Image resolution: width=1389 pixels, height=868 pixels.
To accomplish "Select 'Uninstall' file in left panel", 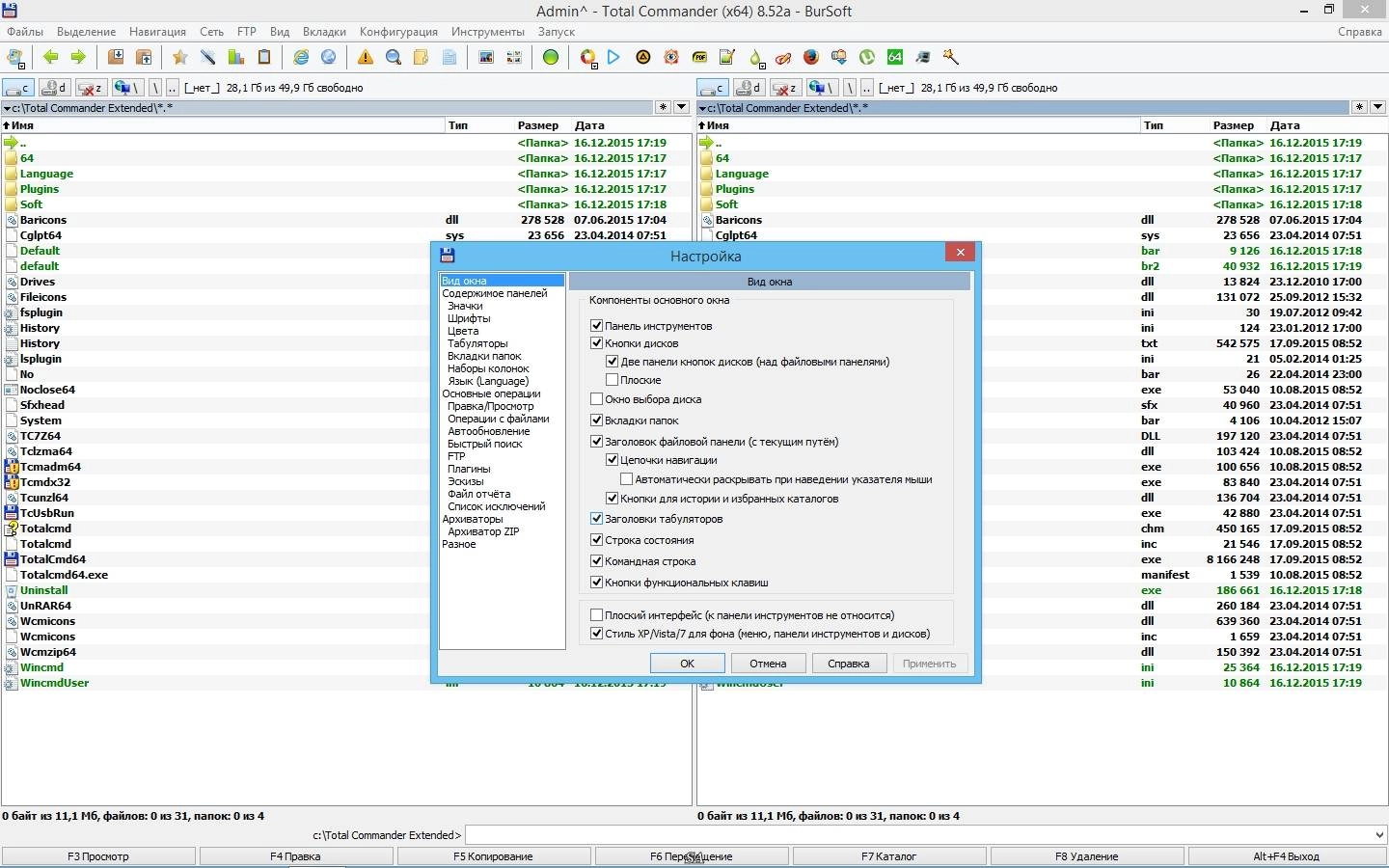I will pyautogui.click(x=43, y=590).
